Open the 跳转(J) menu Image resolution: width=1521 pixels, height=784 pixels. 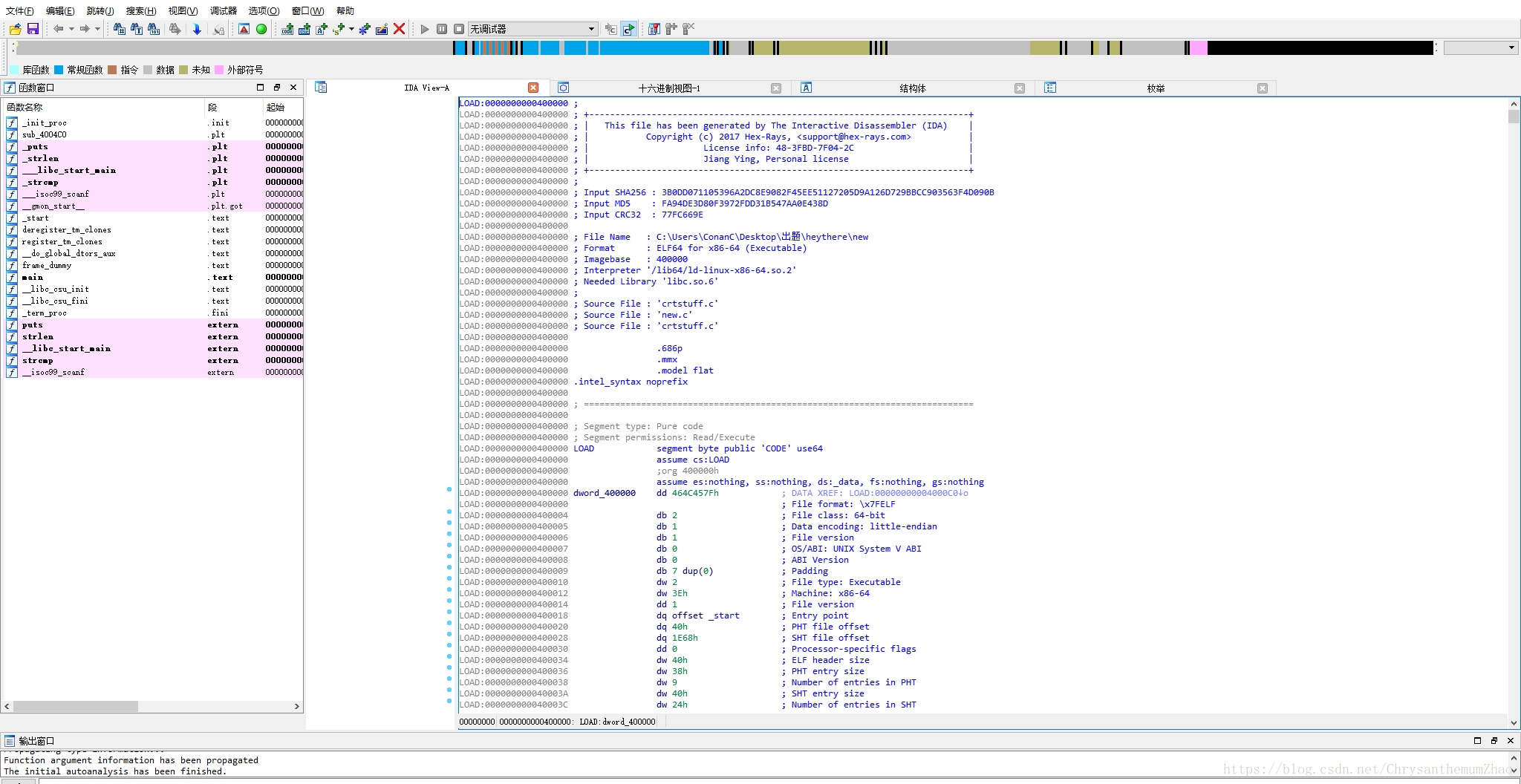[x=100, y=10]
